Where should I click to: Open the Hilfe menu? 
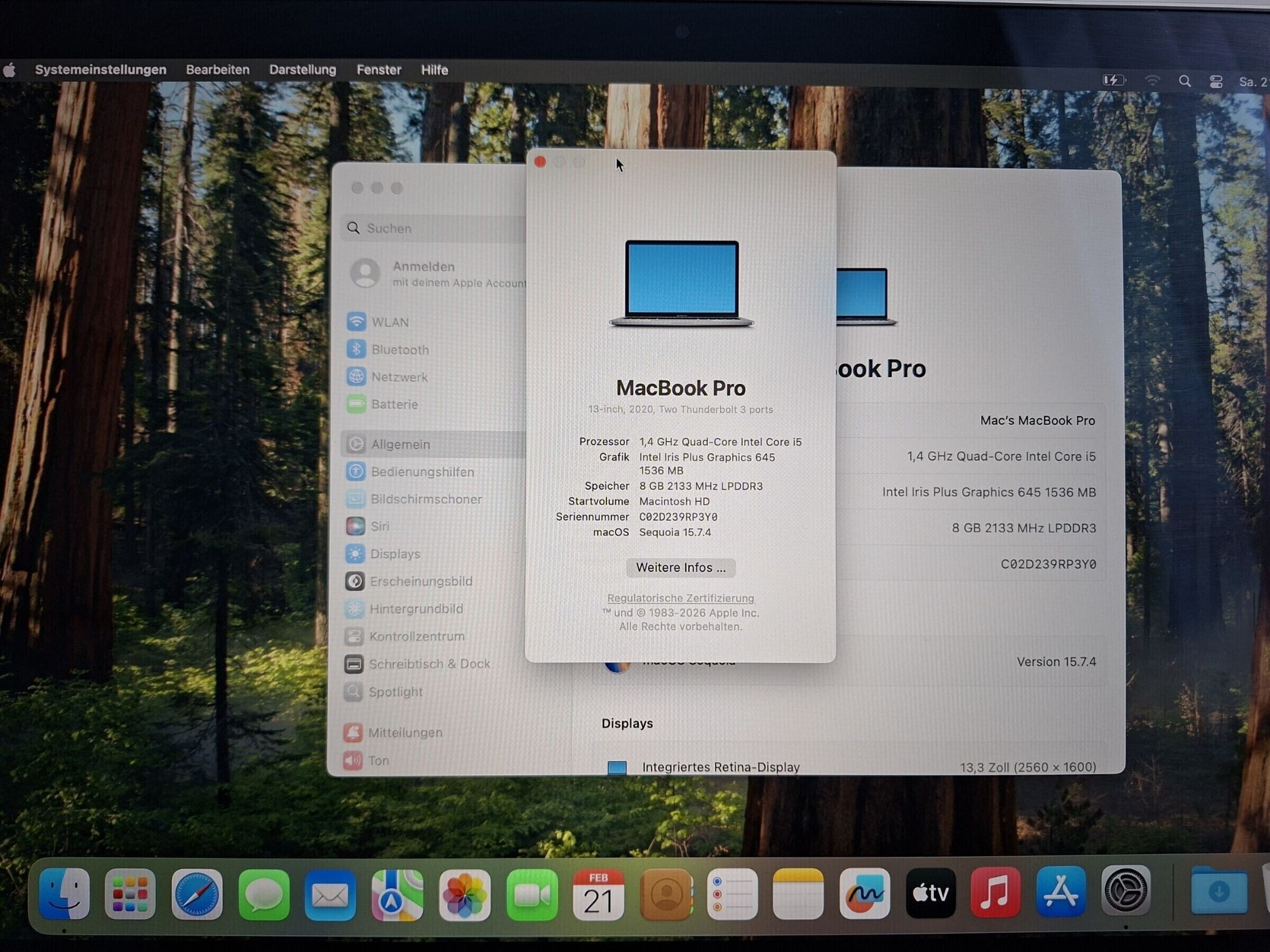(x=434, y=70)
